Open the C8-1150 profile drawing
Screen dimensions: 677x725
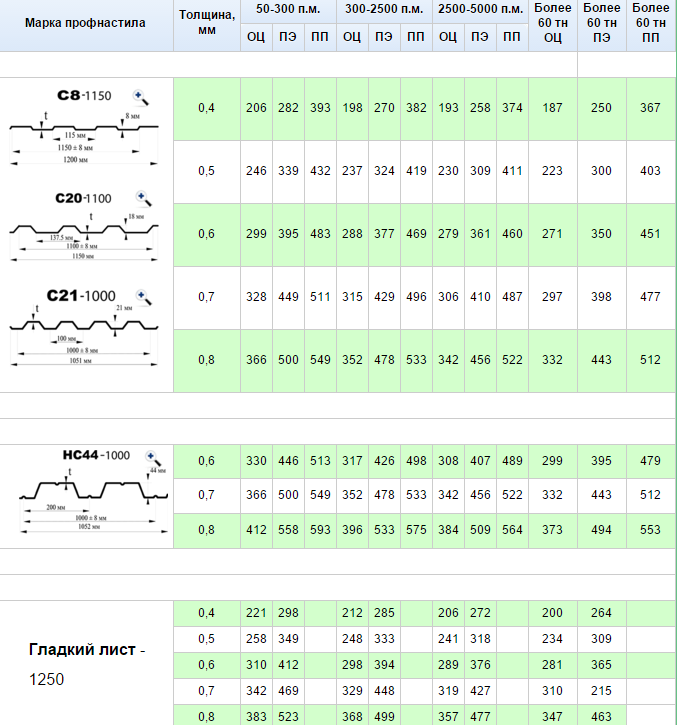[x=84, y=138]
